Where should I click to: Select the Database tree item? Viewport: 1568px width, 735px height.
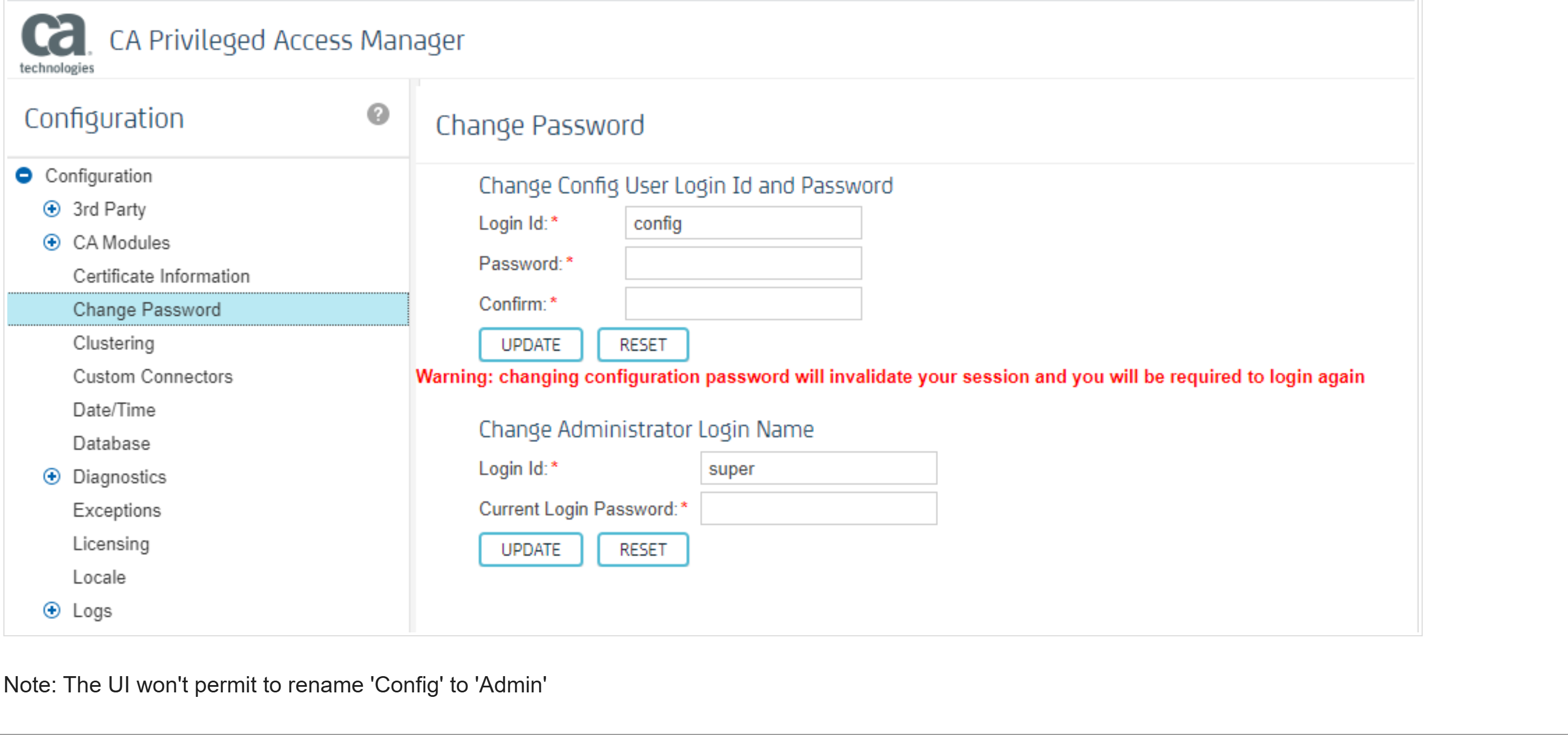112,443
